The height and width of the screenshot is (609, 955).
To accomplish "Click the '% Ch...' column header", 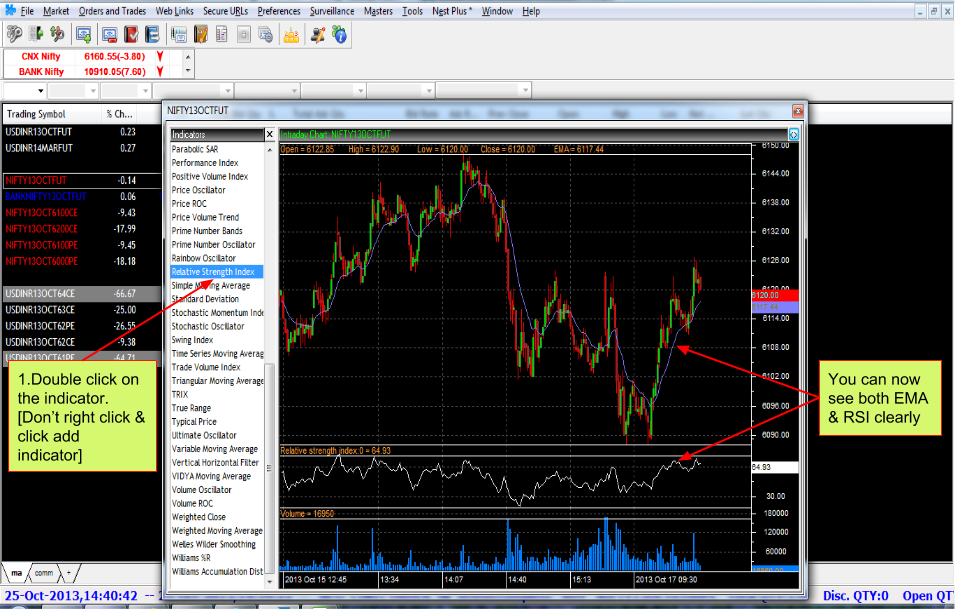I will point(119,114).
